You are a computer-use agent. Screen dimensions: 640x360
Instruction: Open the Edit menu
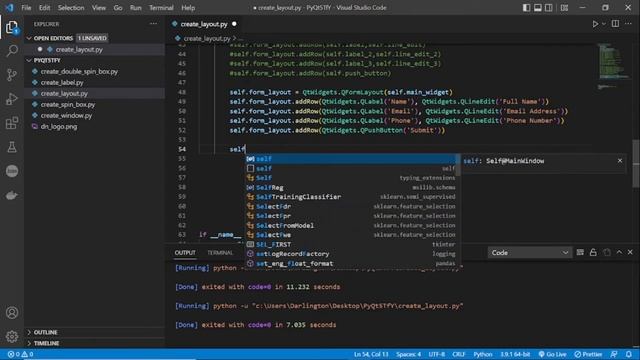tap(44, 8)
